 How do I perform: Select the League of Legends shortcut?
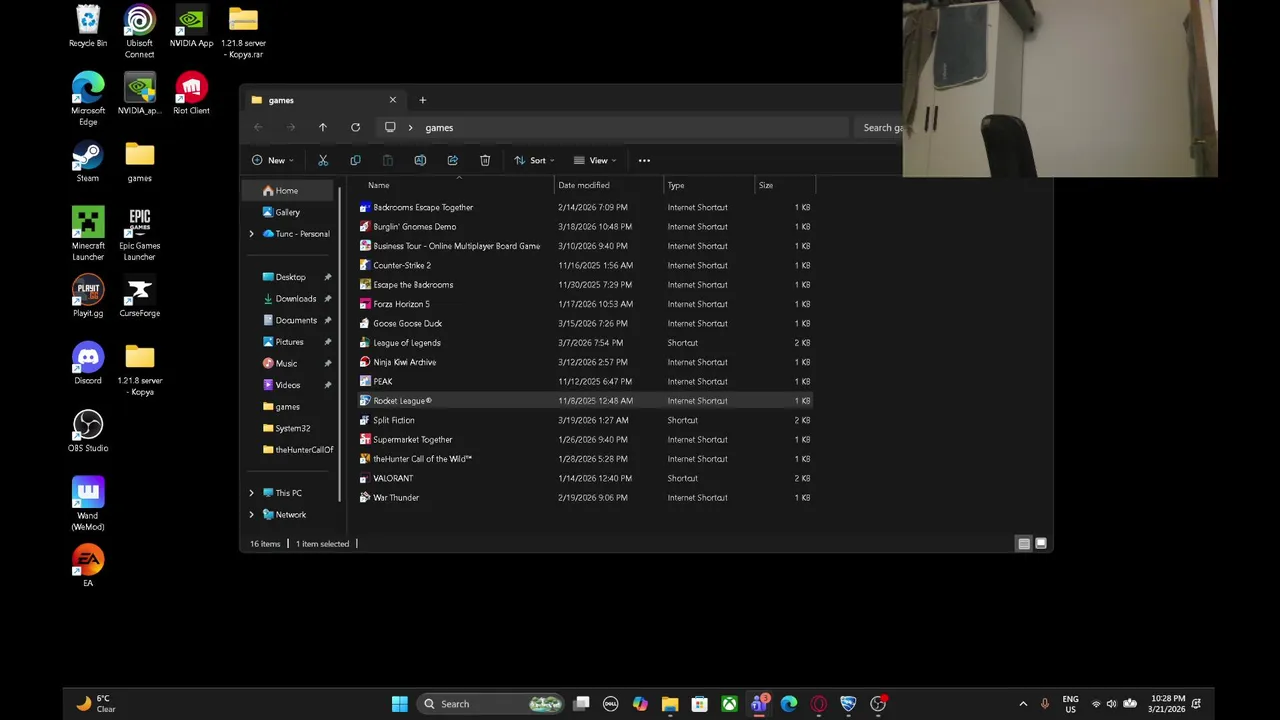click(x=585, y=343)
